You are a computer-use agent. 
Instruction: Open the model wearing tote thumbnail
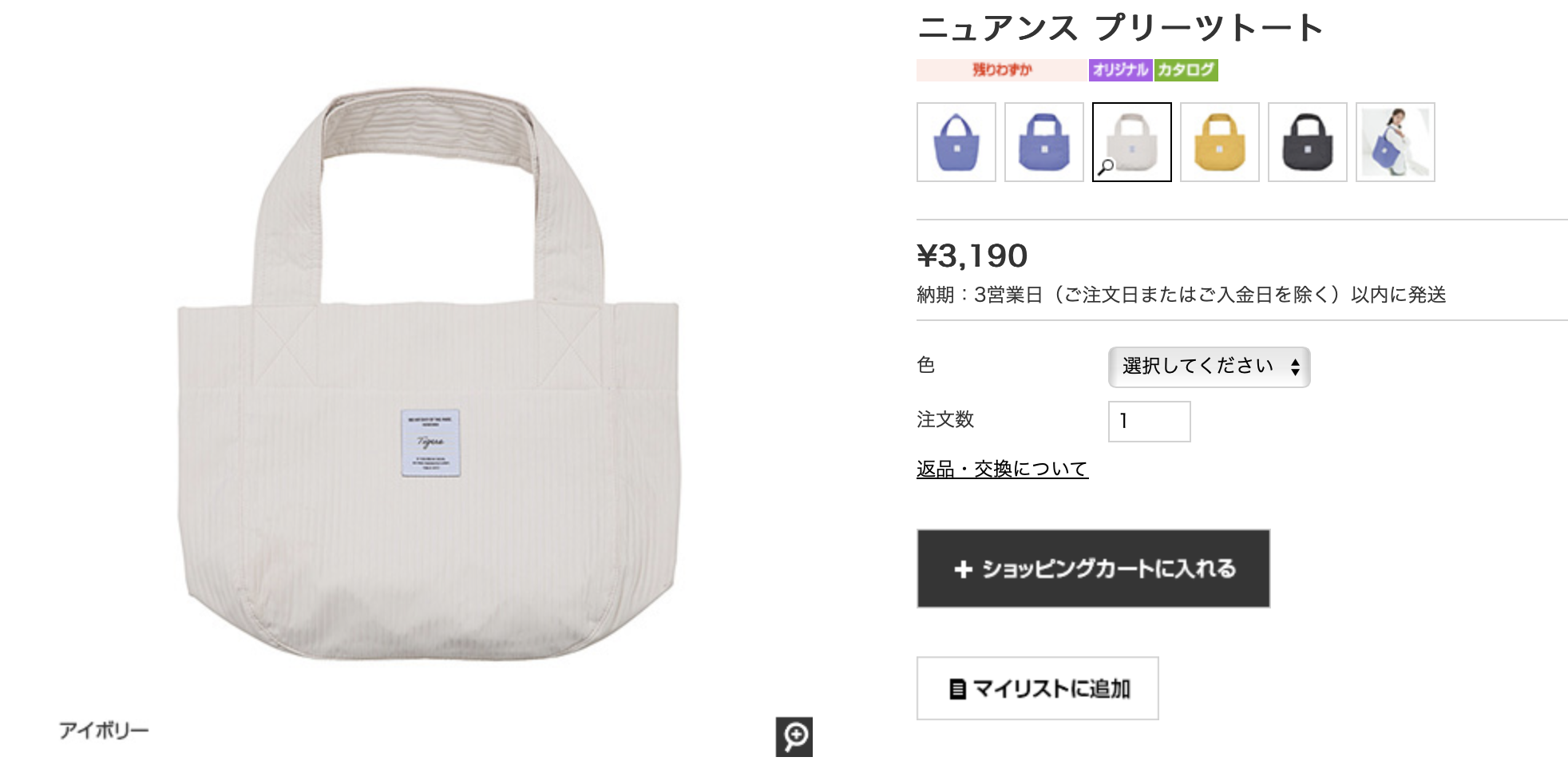pos(1395,142)
